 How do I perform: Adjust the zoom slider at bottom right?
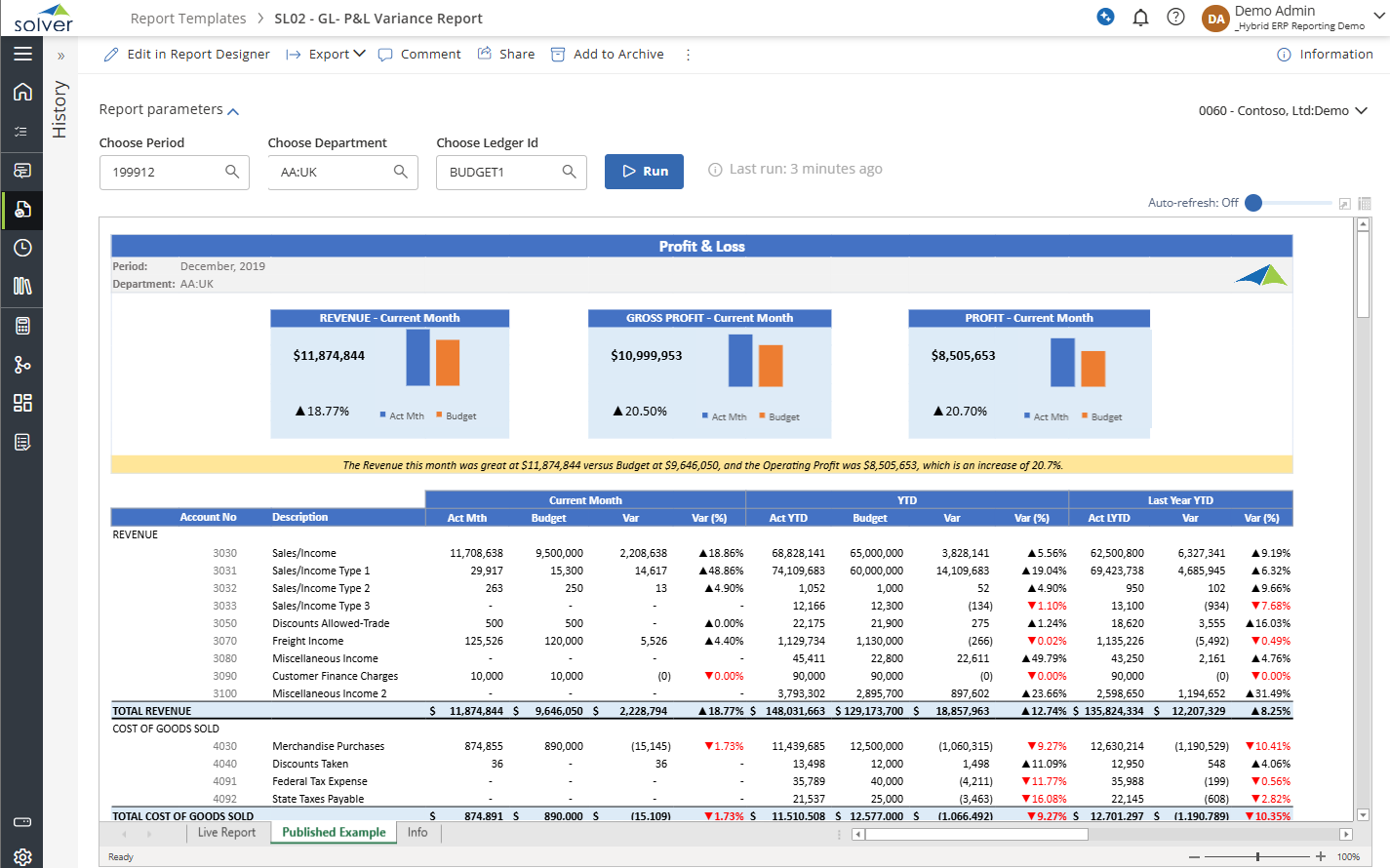(x=1257, y=856)
